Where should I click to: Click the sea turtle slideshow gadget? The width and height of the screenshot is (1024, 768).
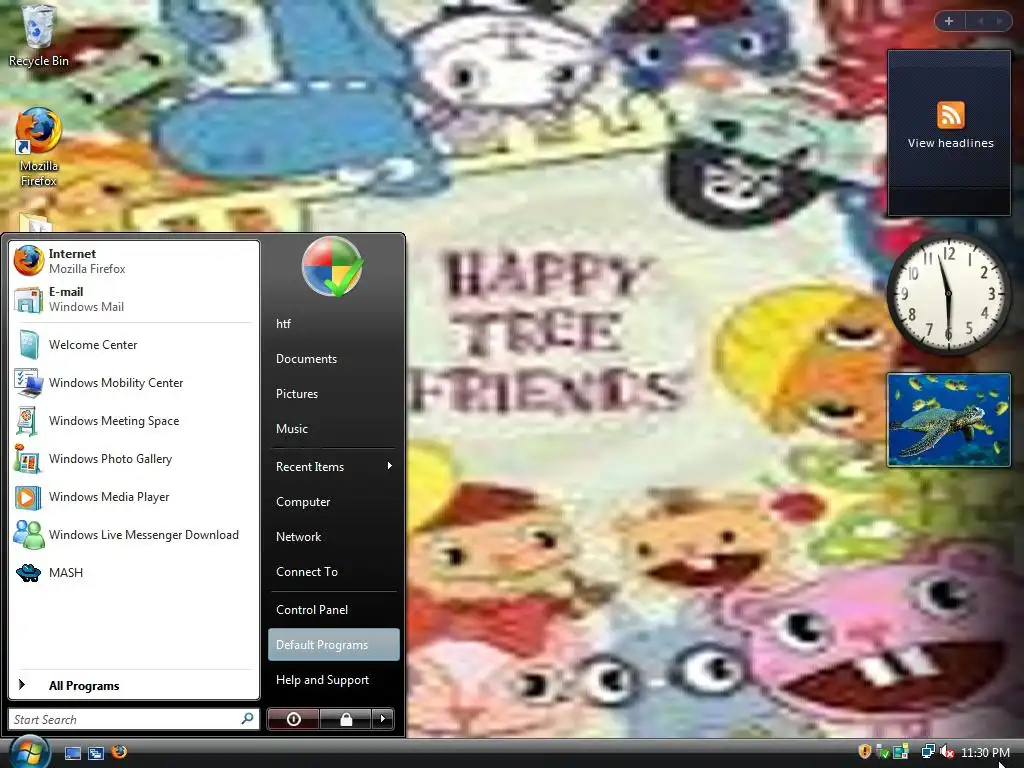tap(948, 420)
